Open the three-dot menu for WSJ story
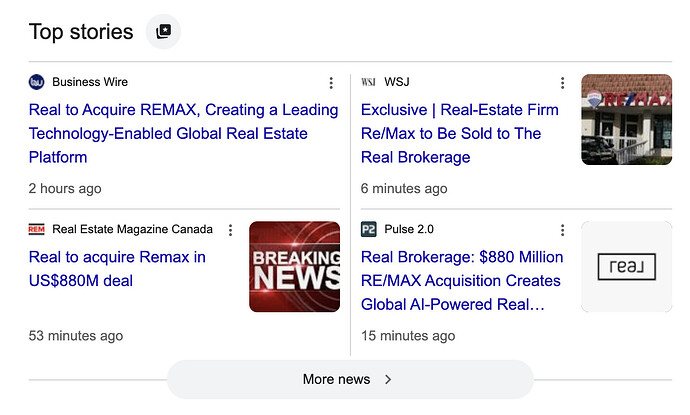The height and width of the screenshot is (415, 690). [x=562, y=83]
